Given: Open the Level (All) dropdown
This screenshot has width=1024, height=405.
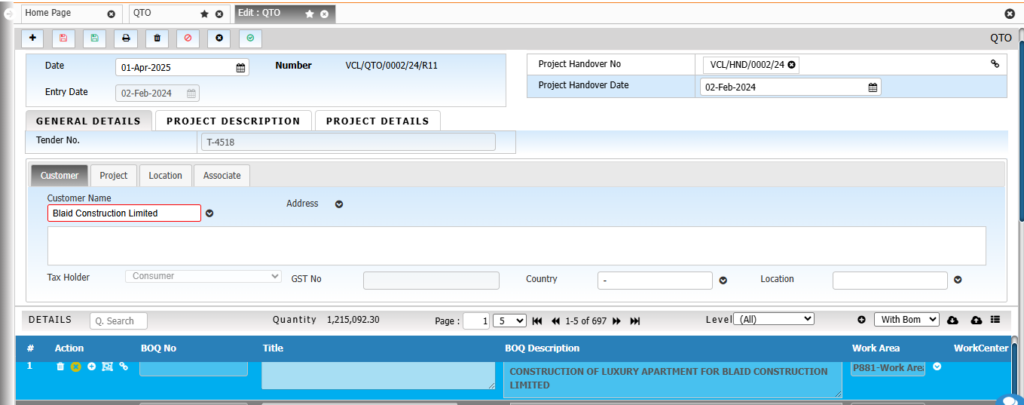Looking at the screenshot, I should 774,319.
